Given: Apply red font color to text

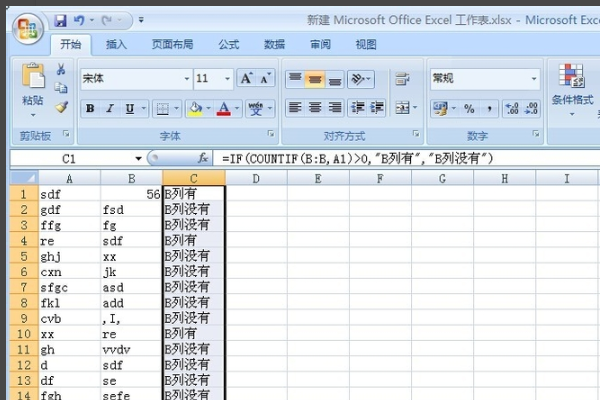Looking at the screenshot, I should point(224,109).
